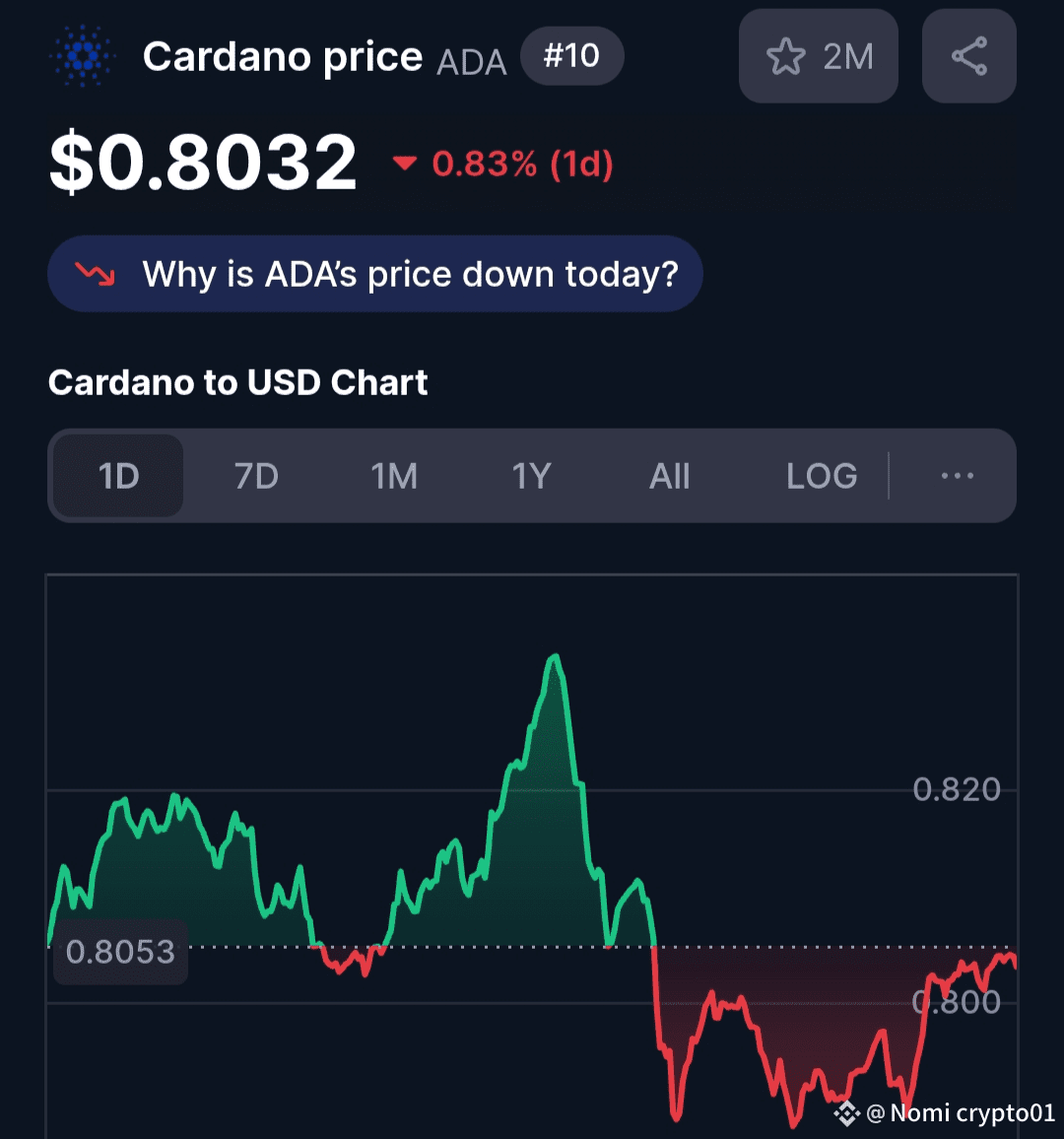Click the Cardano logo icon

[84, 56]
